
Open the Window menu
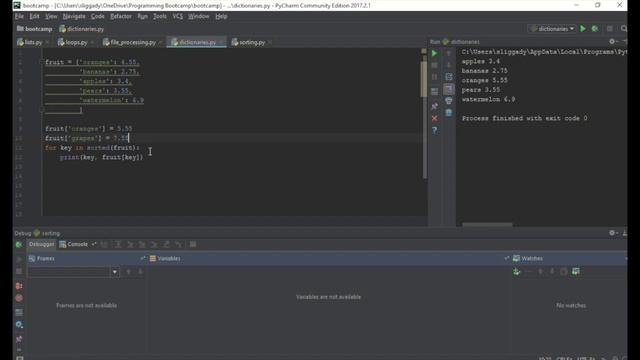[198, 16]
